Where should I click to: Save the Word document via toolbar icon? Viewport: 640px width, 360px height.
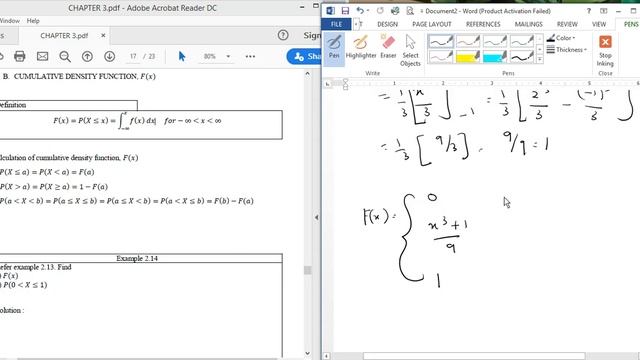[x=345, y=11]
